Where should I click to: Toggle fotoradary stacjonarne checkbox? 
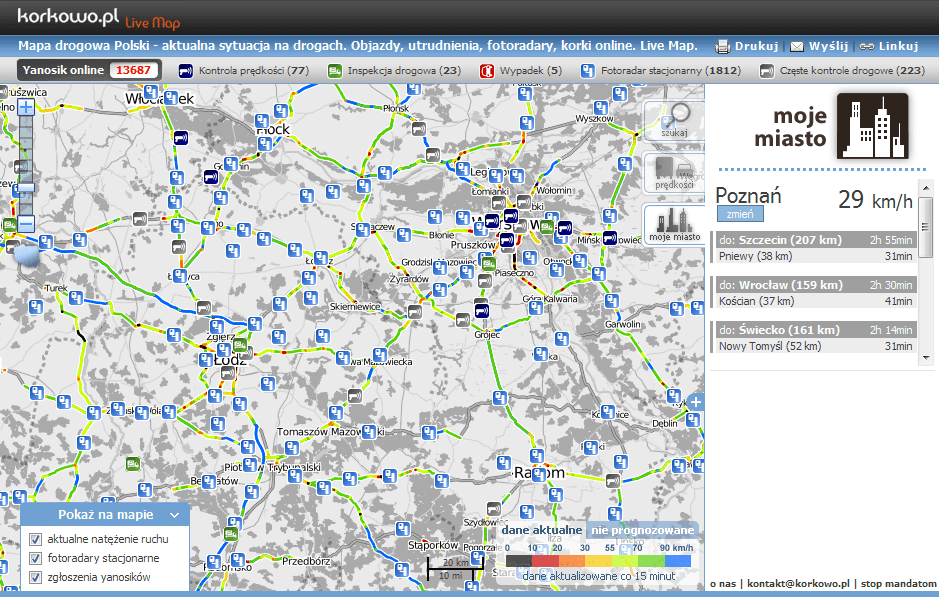(x=36, y=558)
